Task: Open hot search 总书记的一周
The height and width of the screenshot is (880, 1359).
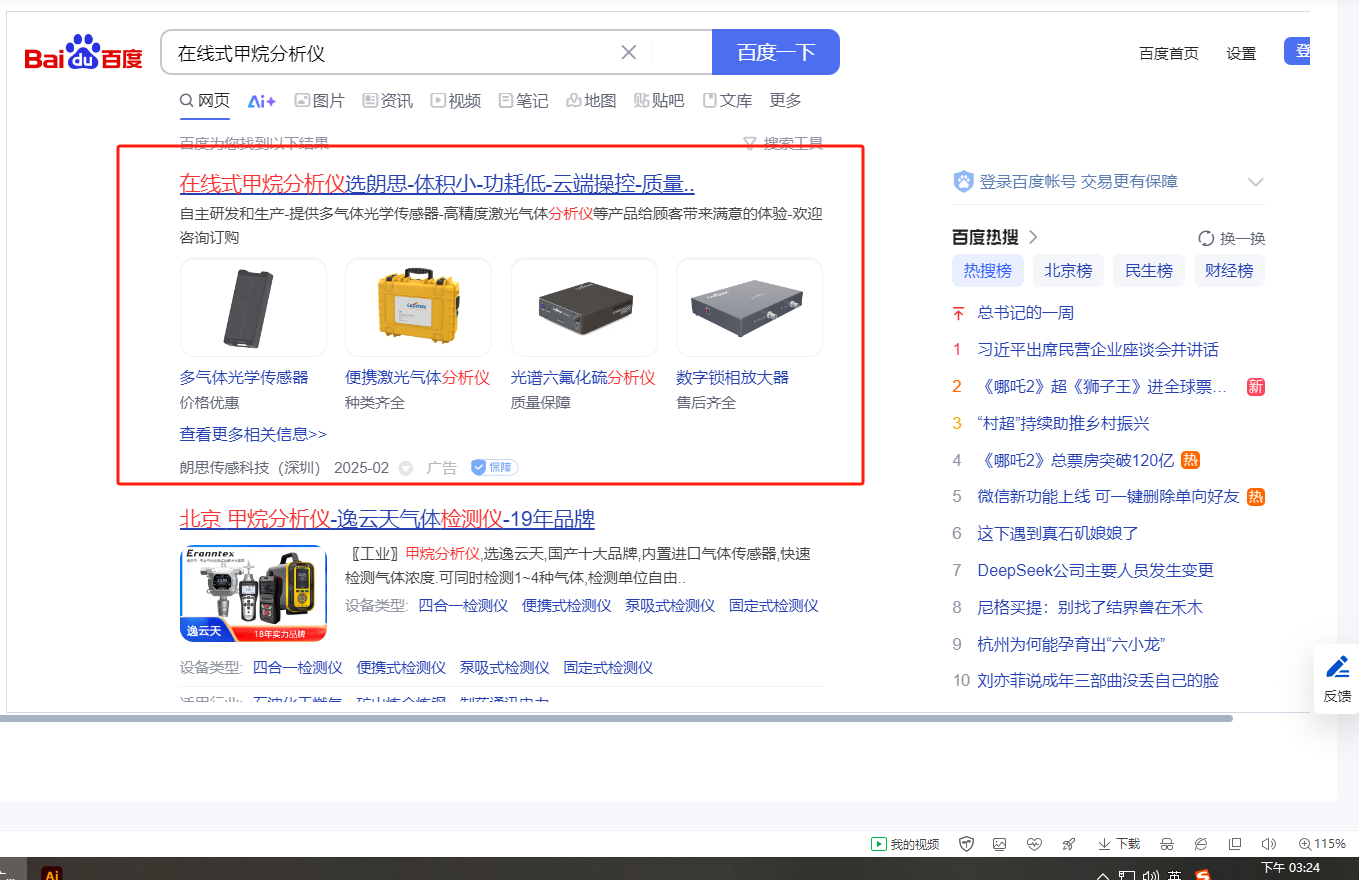Action: [x=1026, y=313]
